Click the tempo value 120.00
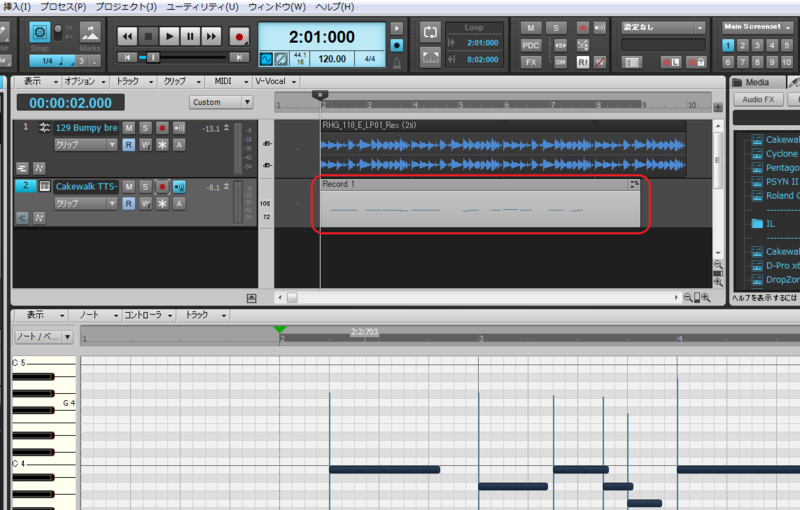800x510 pixels. click(x=332, y=59)
